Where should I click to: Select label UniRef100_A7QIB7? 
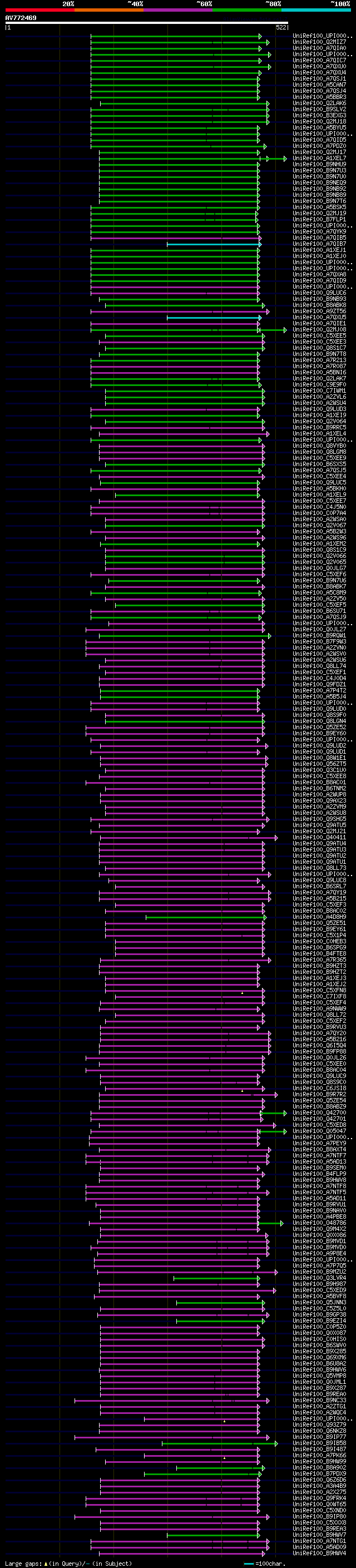coord(319,244)
